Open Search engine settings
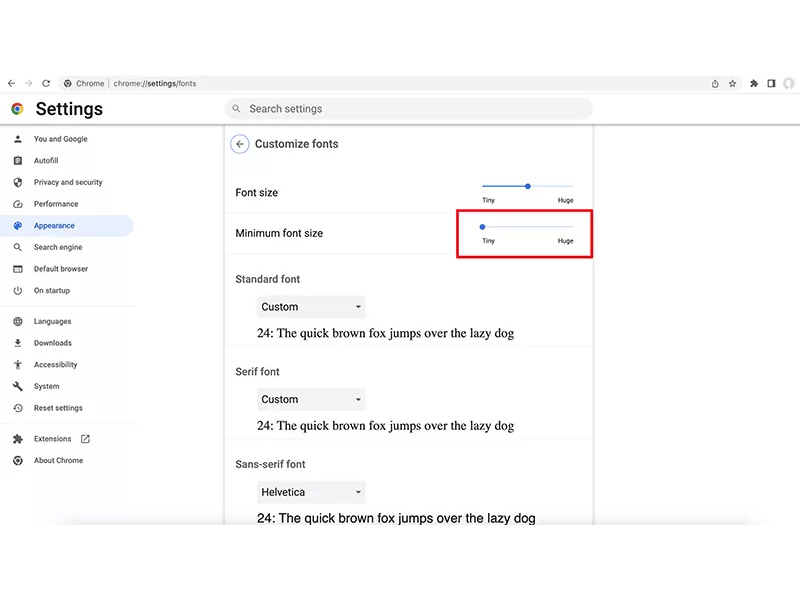800x600 pixels. pyautogui.click(x=58, y=247)
